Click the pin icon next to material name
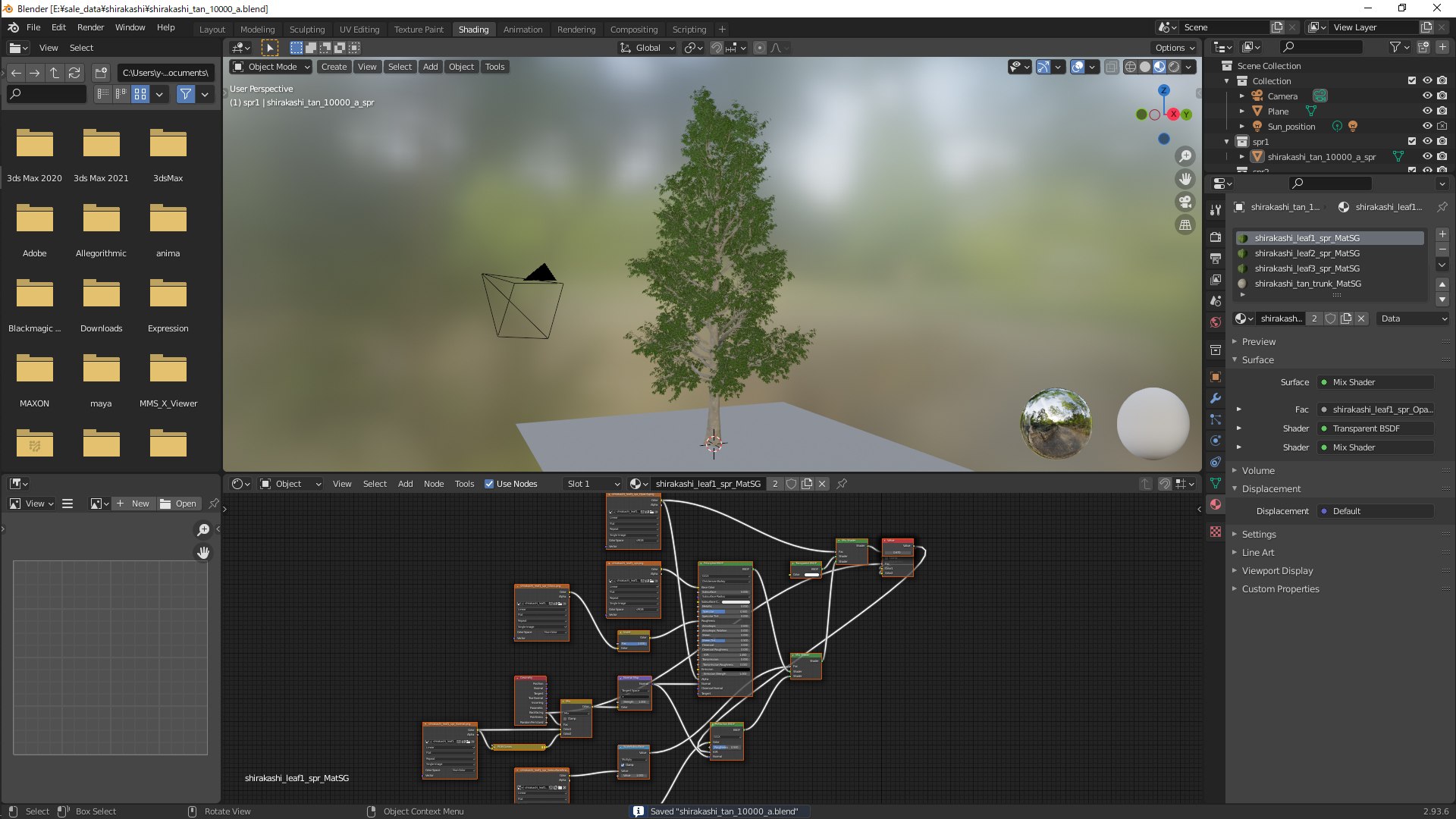Viewport: 1456px width, 819px height. [842, 484]
